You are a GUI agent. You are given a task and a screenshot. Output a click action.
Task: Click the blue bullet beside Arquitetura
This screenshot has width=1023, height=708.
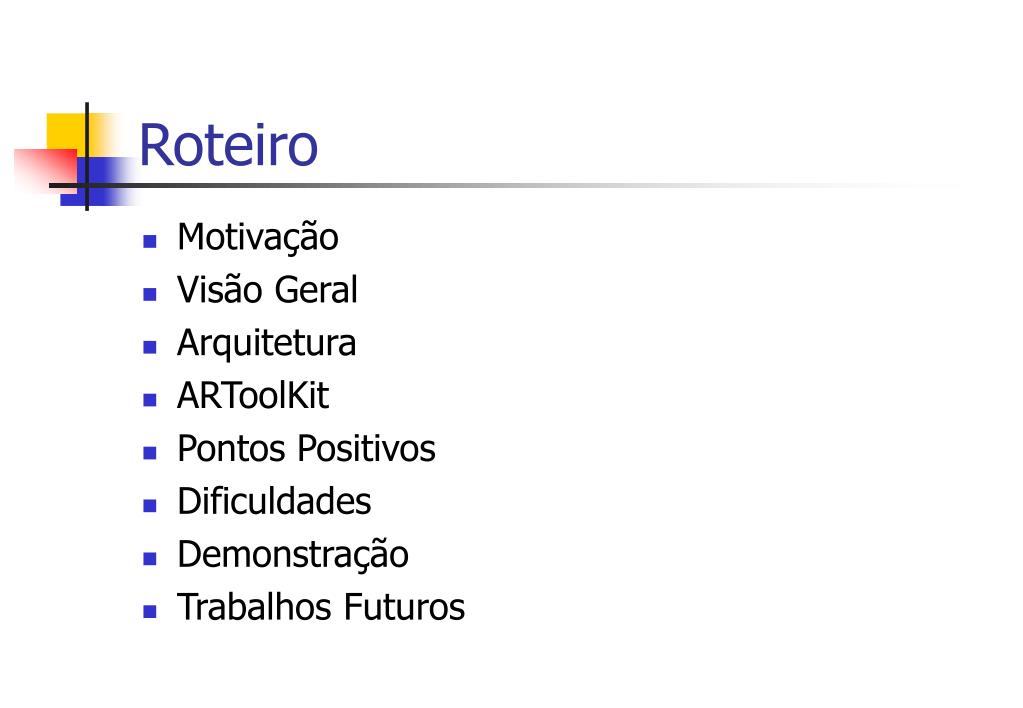150,347
